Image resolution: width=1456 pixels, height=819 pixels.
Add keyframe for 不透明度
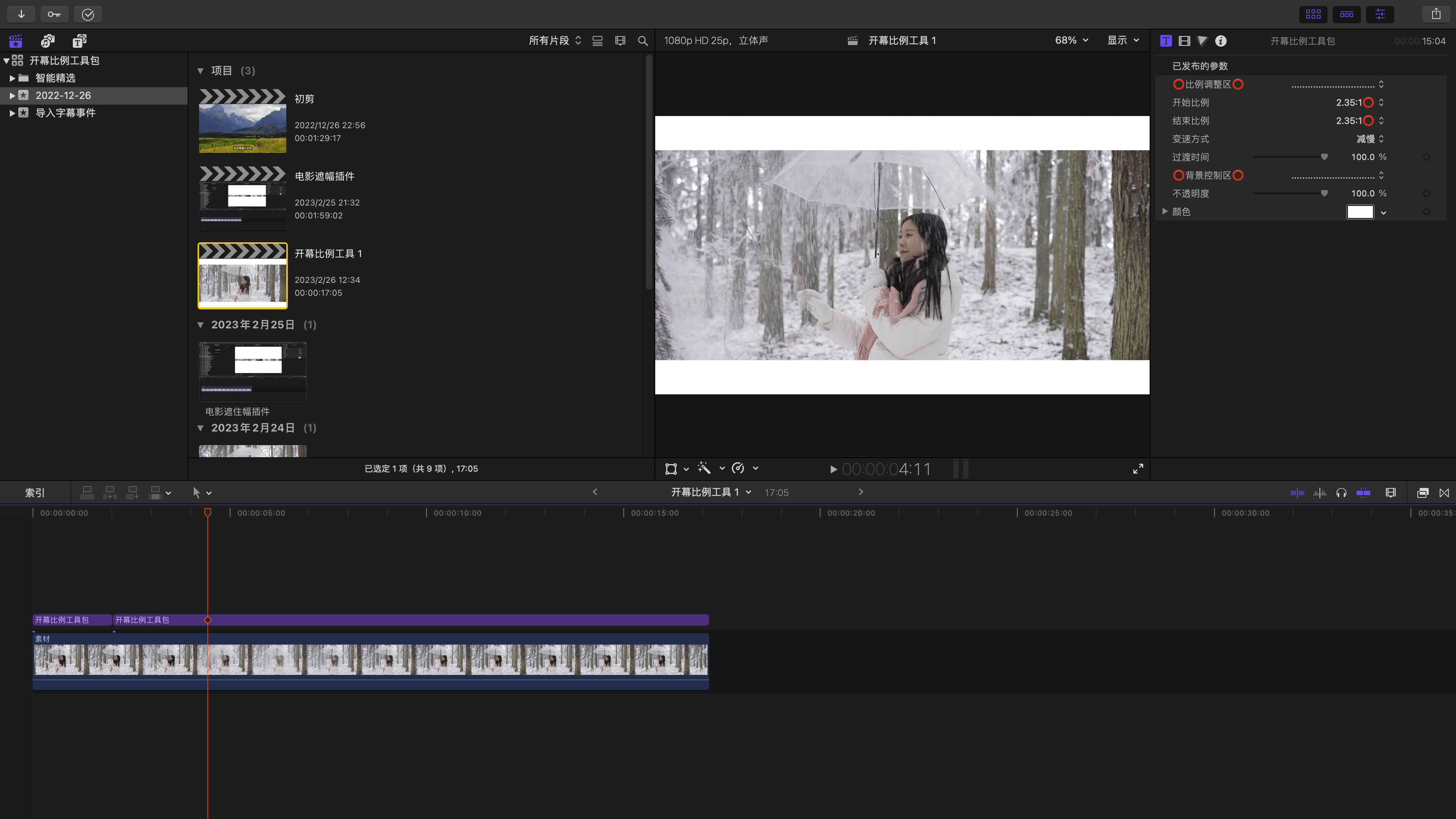pos(1426,193)
